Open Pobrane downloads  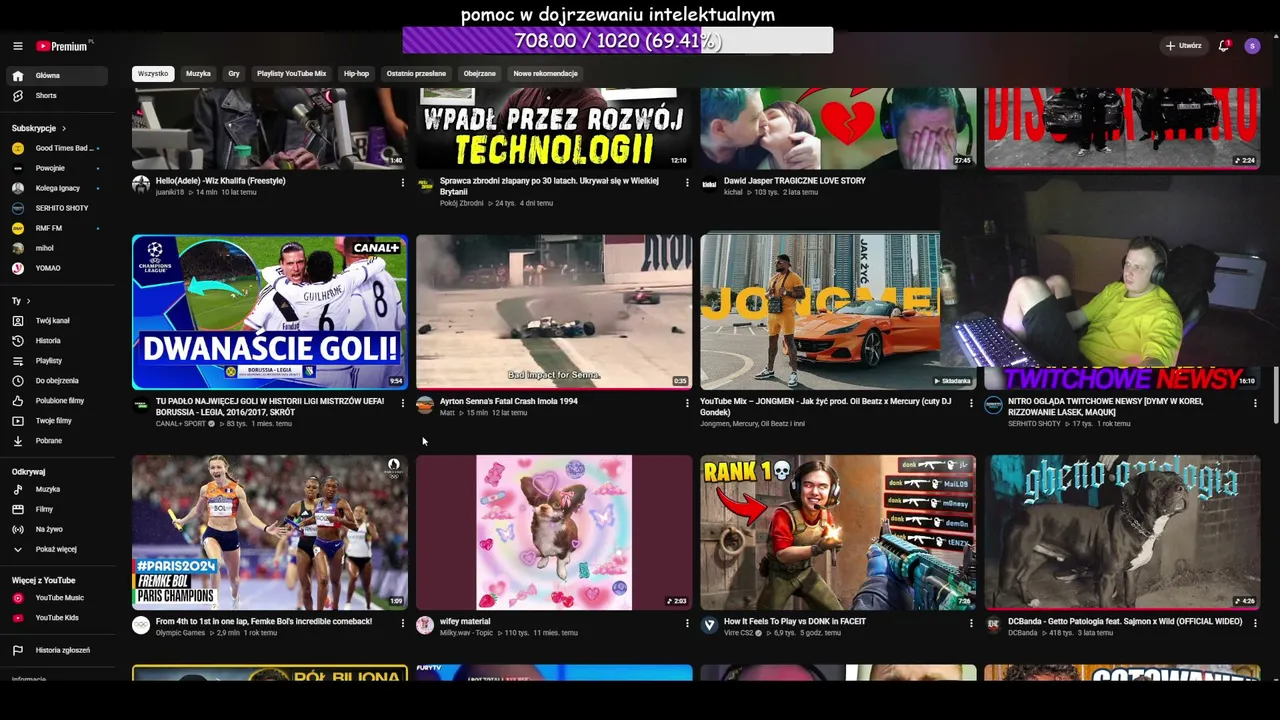59,441
